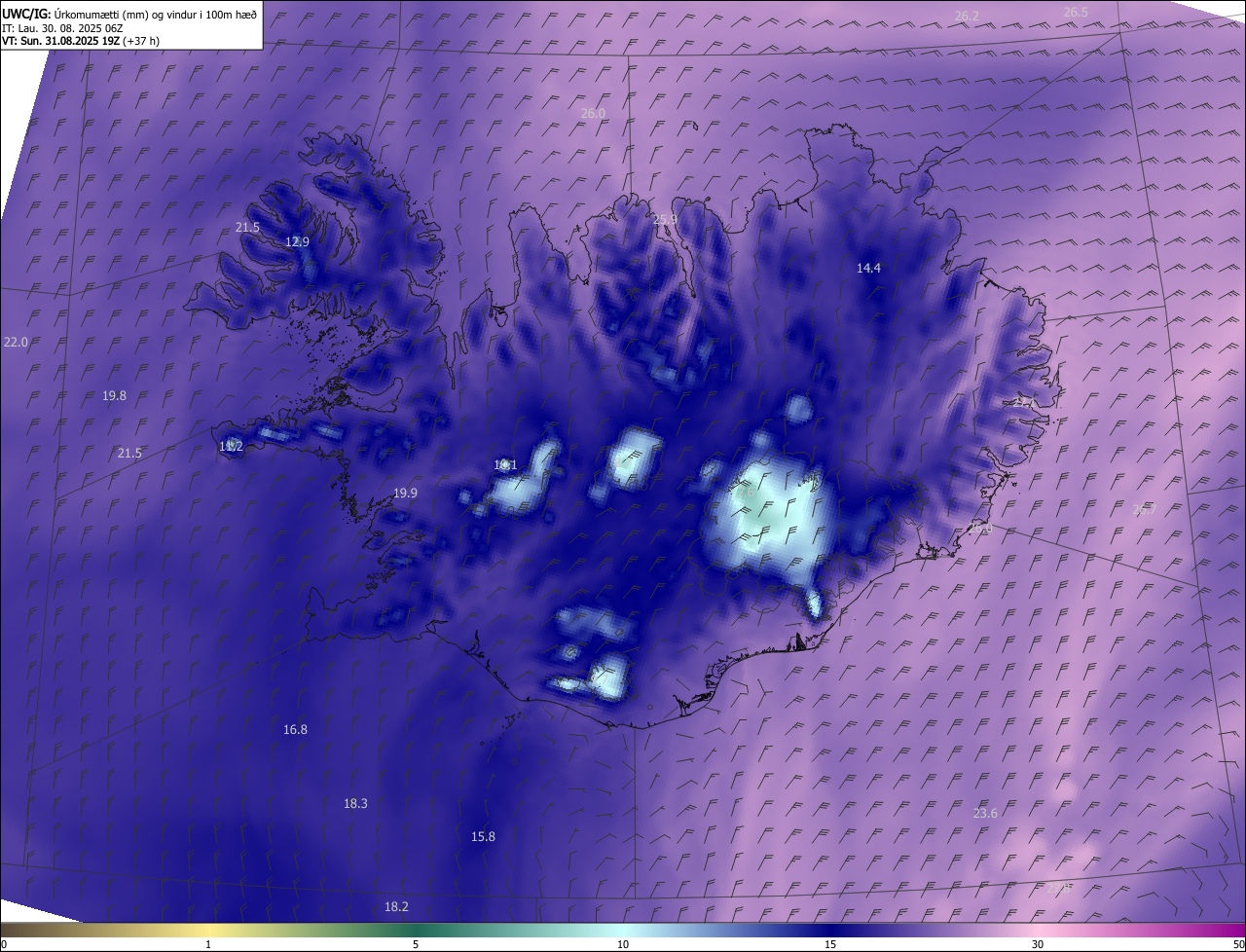This screenshot has height=952, width=1246.
Task: Click the 16.8 value label
Action: click(295, 730)
